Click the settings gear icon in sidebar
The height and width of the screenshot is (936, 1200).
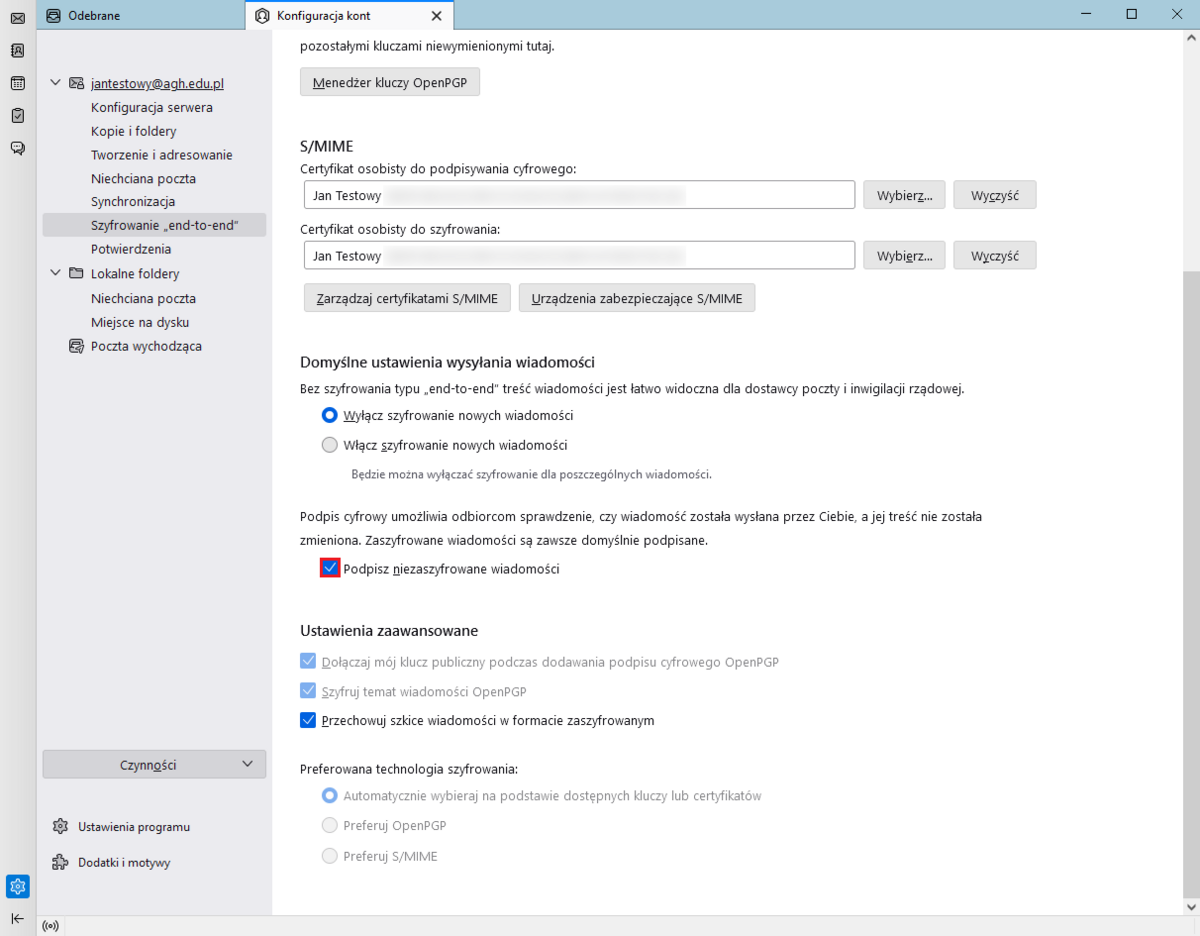(17, 886)
